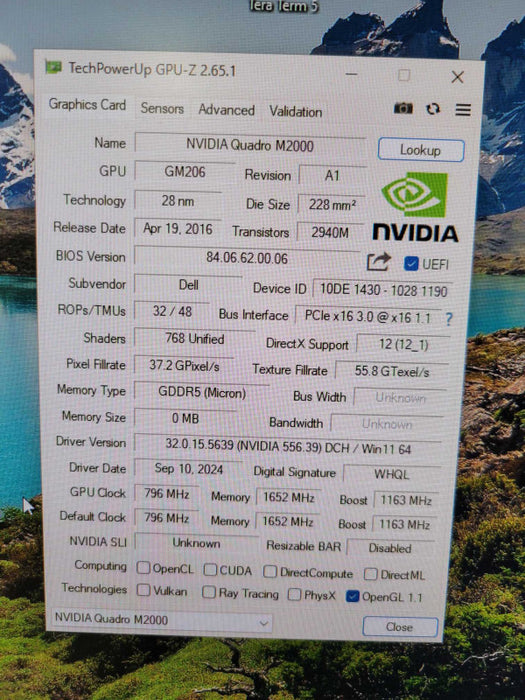Toggle the Vulkan checkbox
This screenshot has width=525, height=700.
click(143, 590)
